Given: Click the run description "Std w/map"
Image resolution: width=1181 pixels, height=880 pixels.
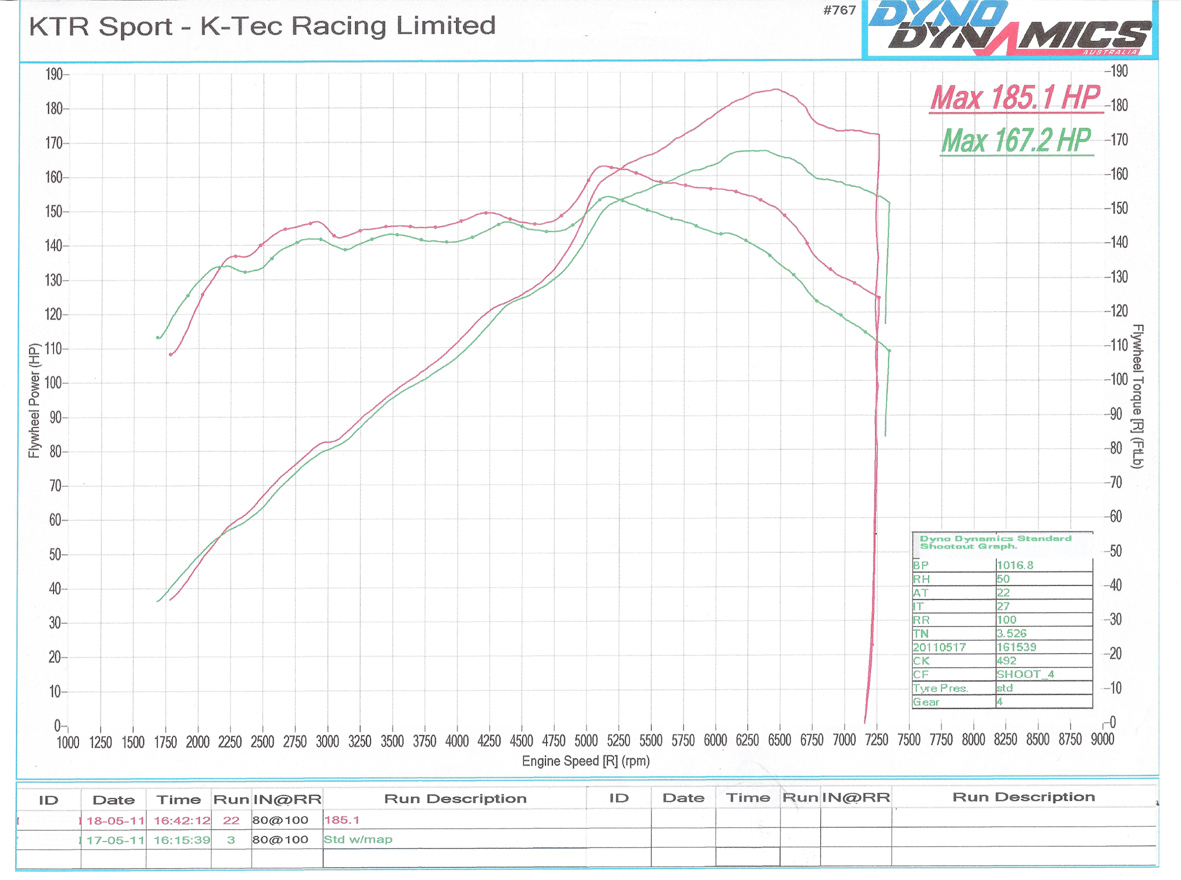Looking at the screenshot, I should (359, 840).
